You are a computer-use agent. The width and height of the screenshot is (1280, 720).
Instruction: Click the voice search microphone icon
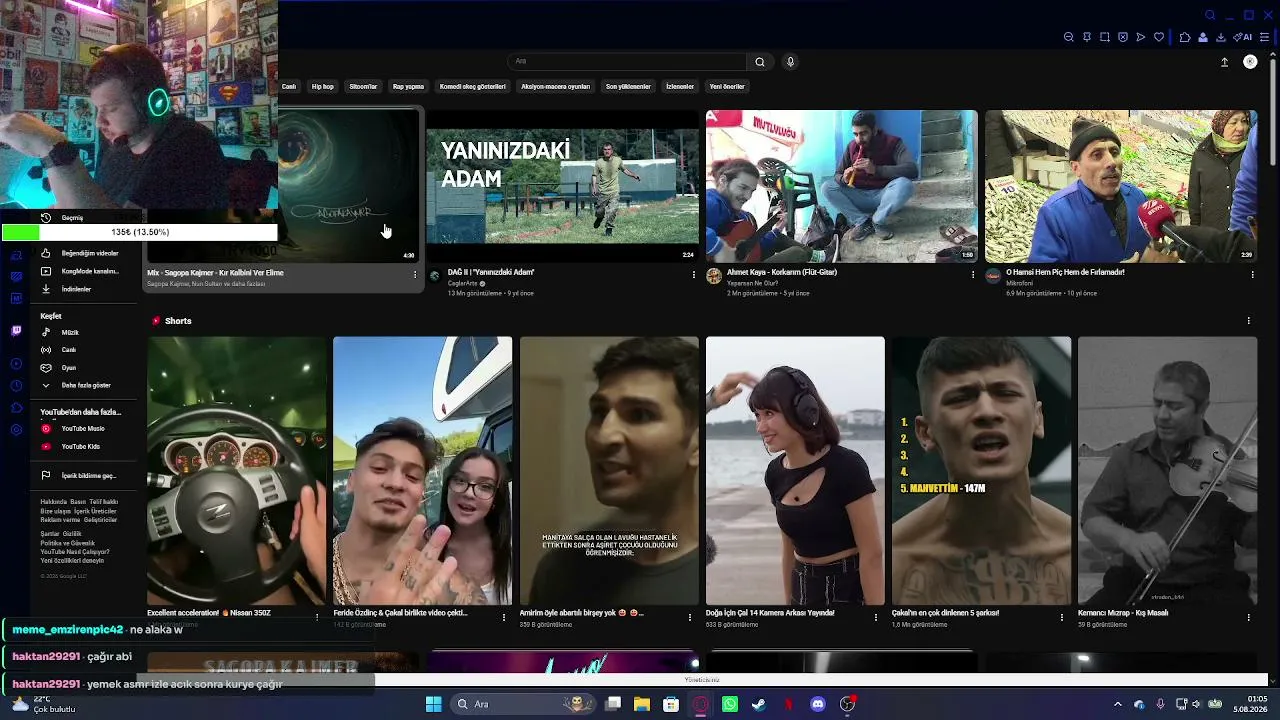click(790, 62)
